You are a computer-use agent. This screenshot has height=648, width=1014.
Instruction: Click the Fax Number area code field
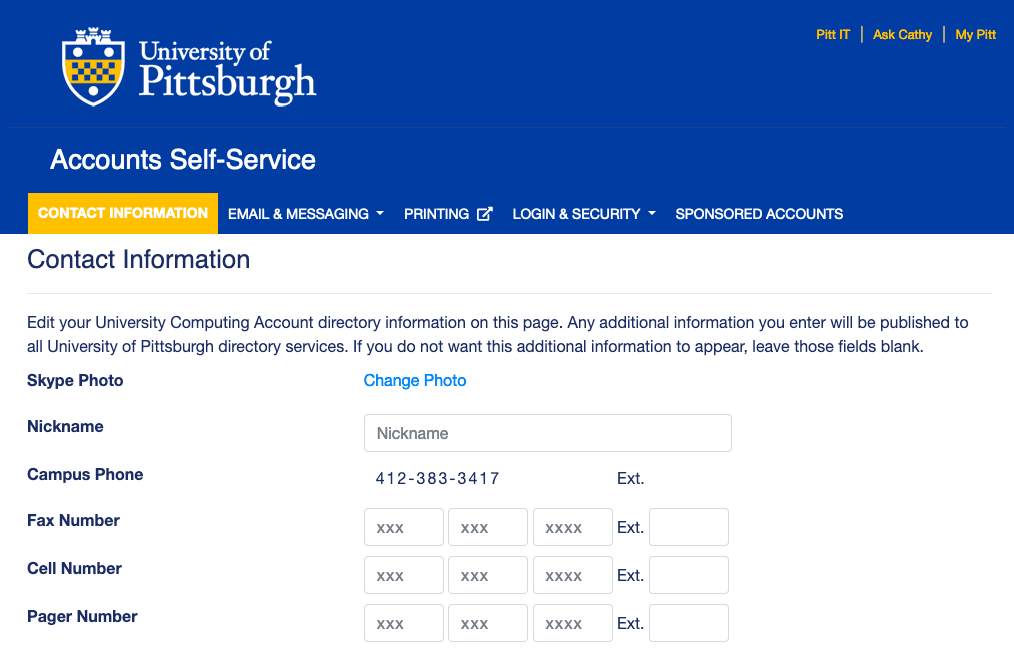404,527
